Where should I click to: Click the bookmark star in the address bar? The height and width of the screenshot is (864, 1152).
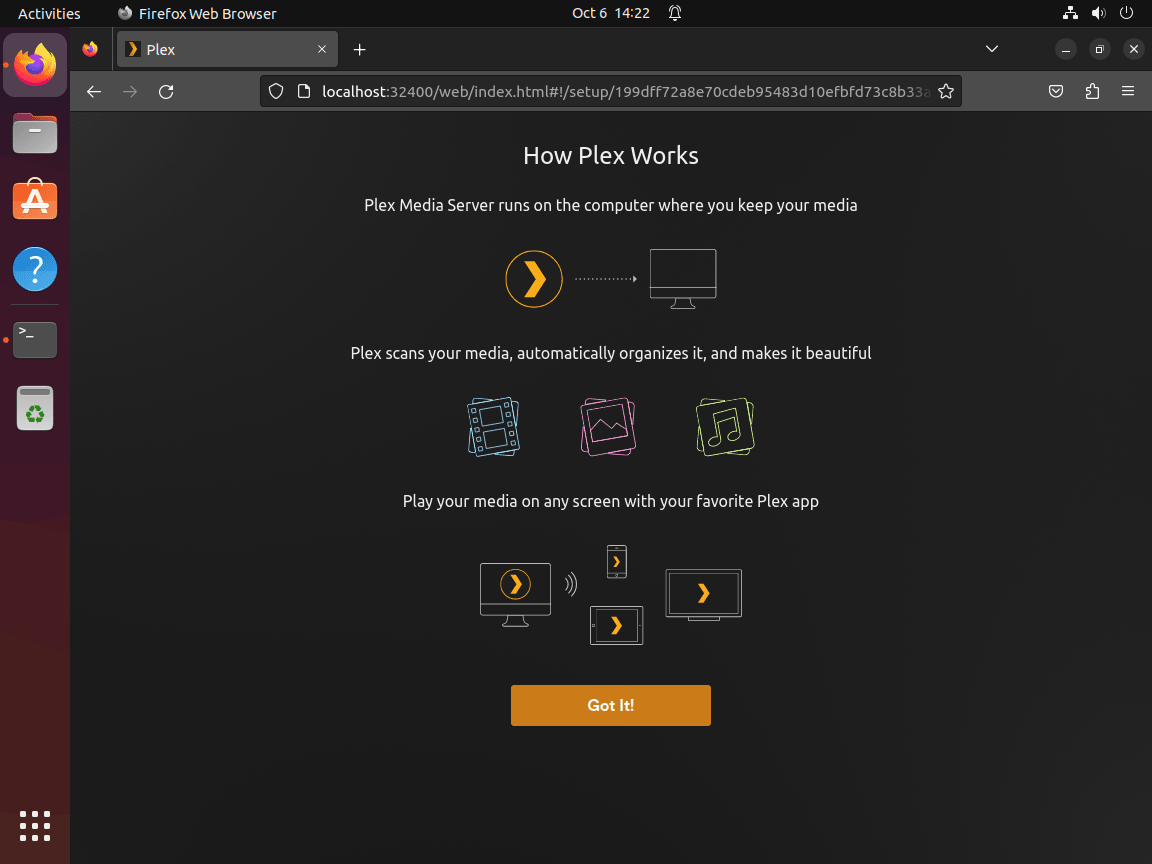point(946,91)
